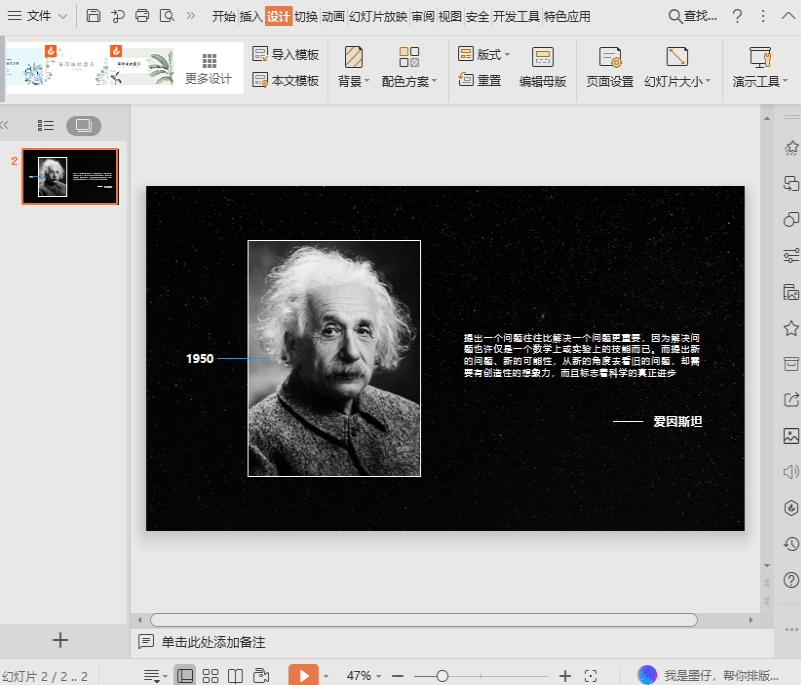Switch to reading view at the bottom
Screen dimensions: 801x685
[x=234, y=675]
